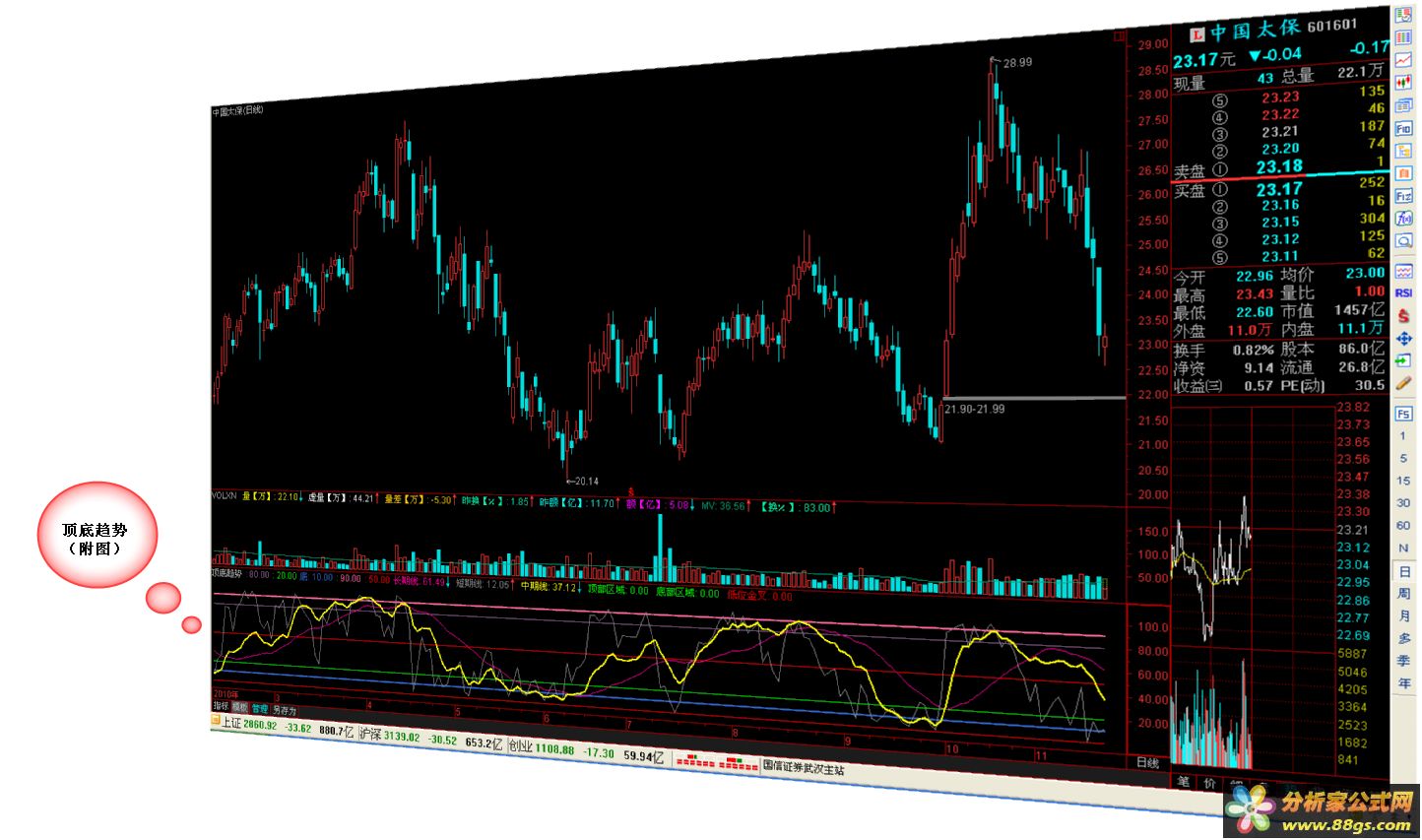Click 国信证券武汉主站 server label
This screenshot has height=840, width=1422.
804,768
